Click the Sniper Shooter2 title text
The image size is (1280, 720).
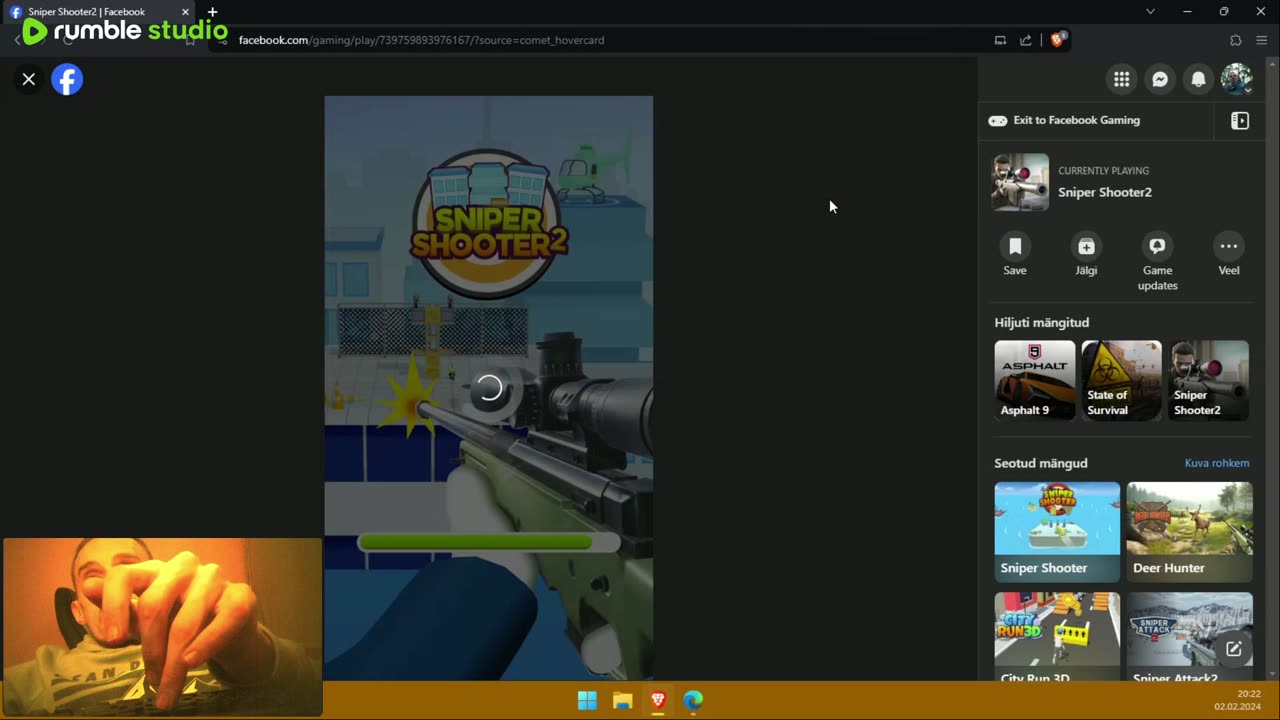[1105, 192]
